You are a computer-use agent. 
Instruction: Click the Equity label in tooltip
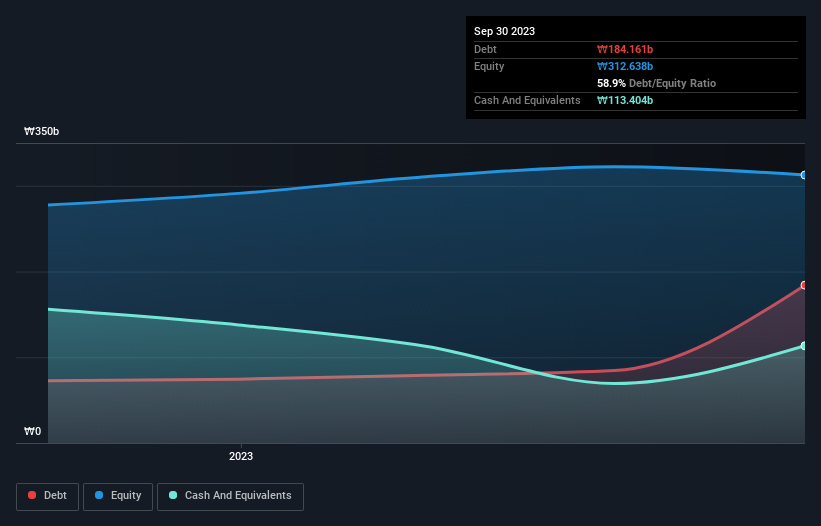489,66
